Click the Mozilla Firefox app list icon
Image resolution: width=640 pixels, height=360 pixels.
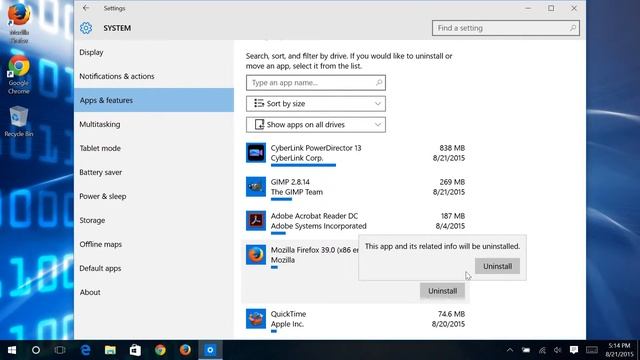pyautogui.click(x=256, y=255)
